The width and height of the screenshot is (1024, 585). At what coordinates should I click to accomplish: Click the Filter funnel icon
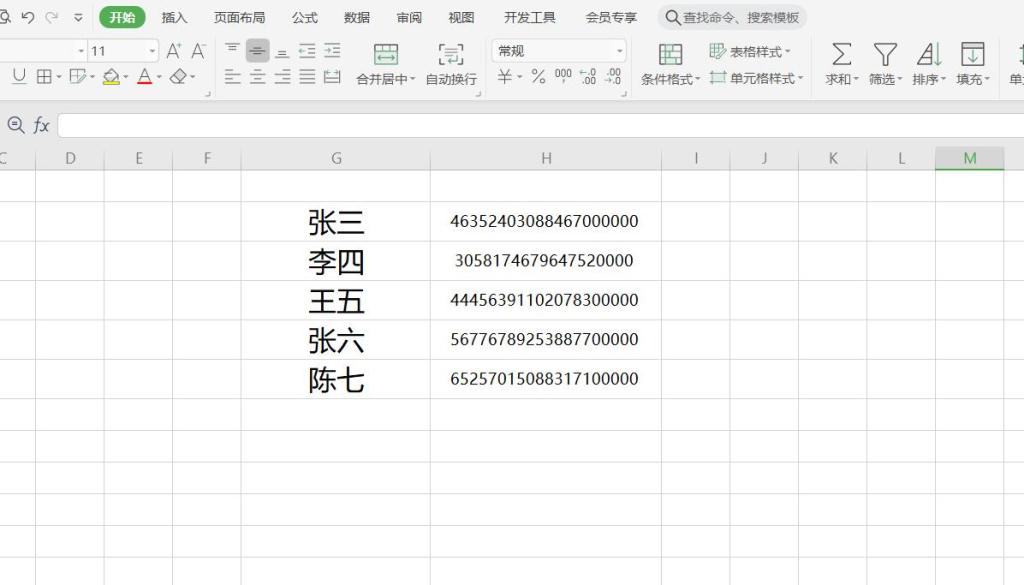pos(885,55)
